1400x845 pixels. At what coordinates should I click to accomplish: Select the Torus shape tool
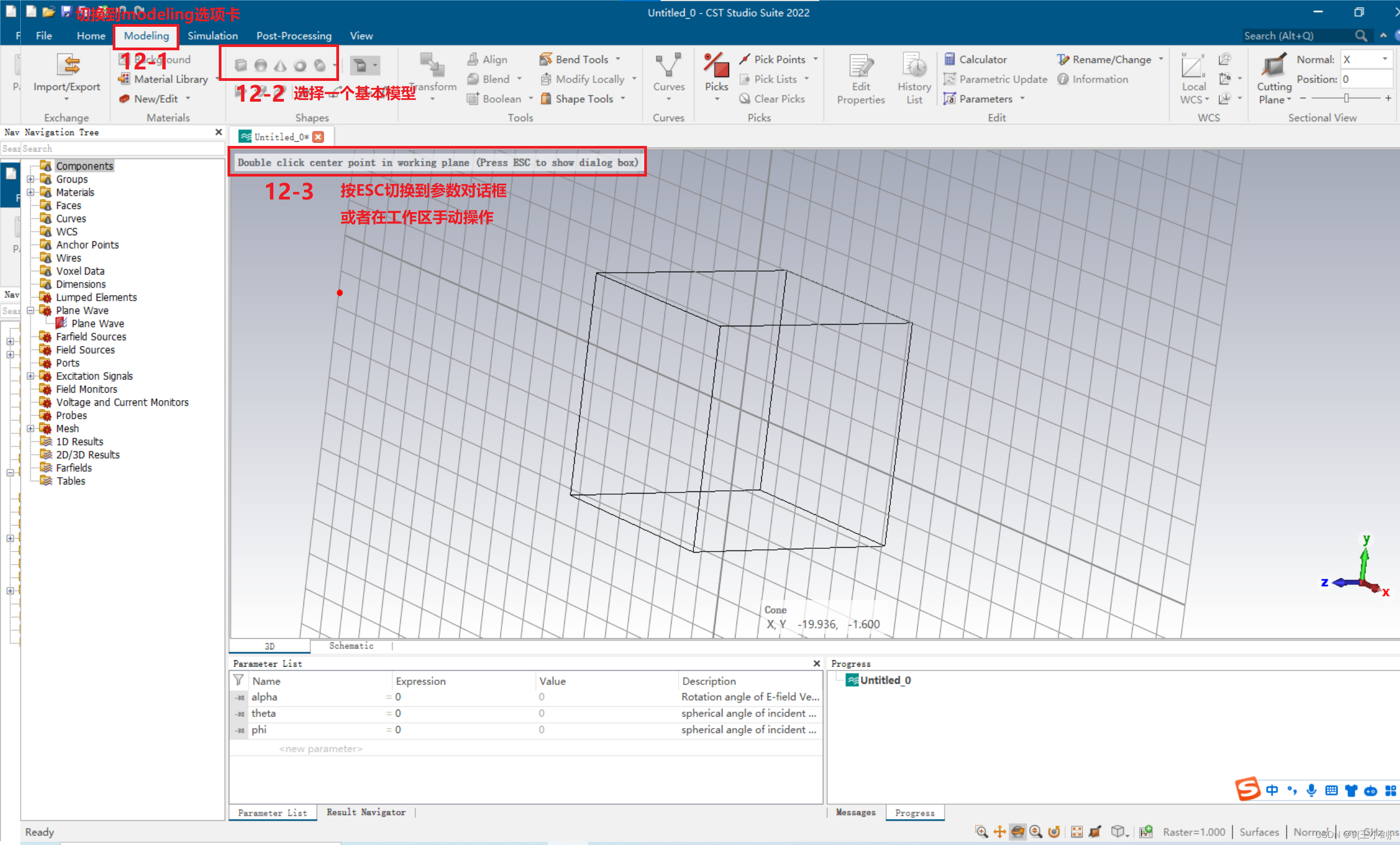[300, 65]
